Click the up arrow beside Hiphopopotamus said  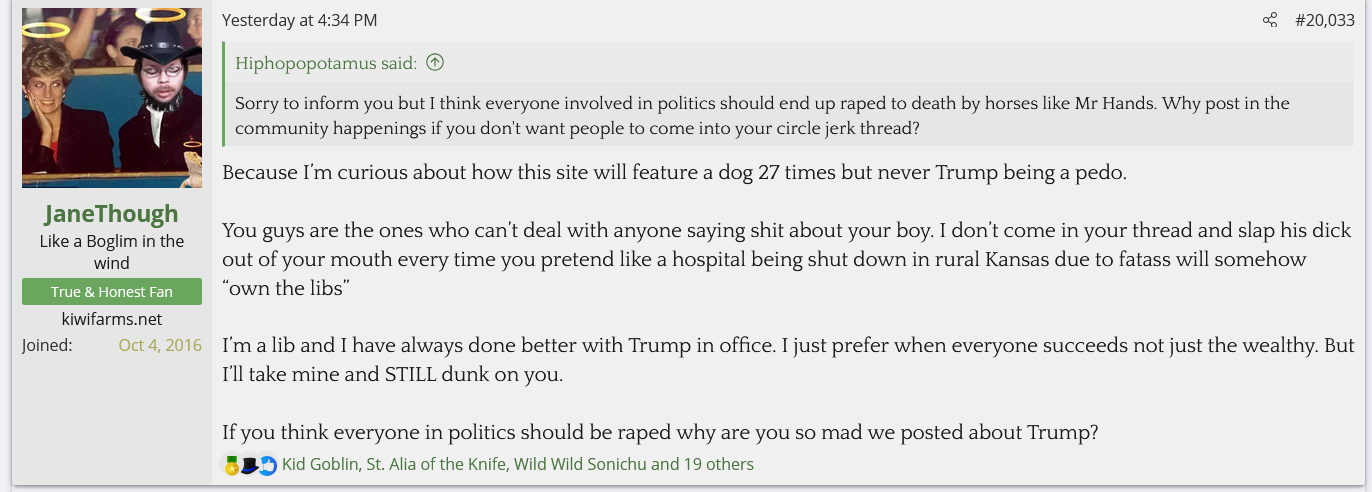click(435, 63)
